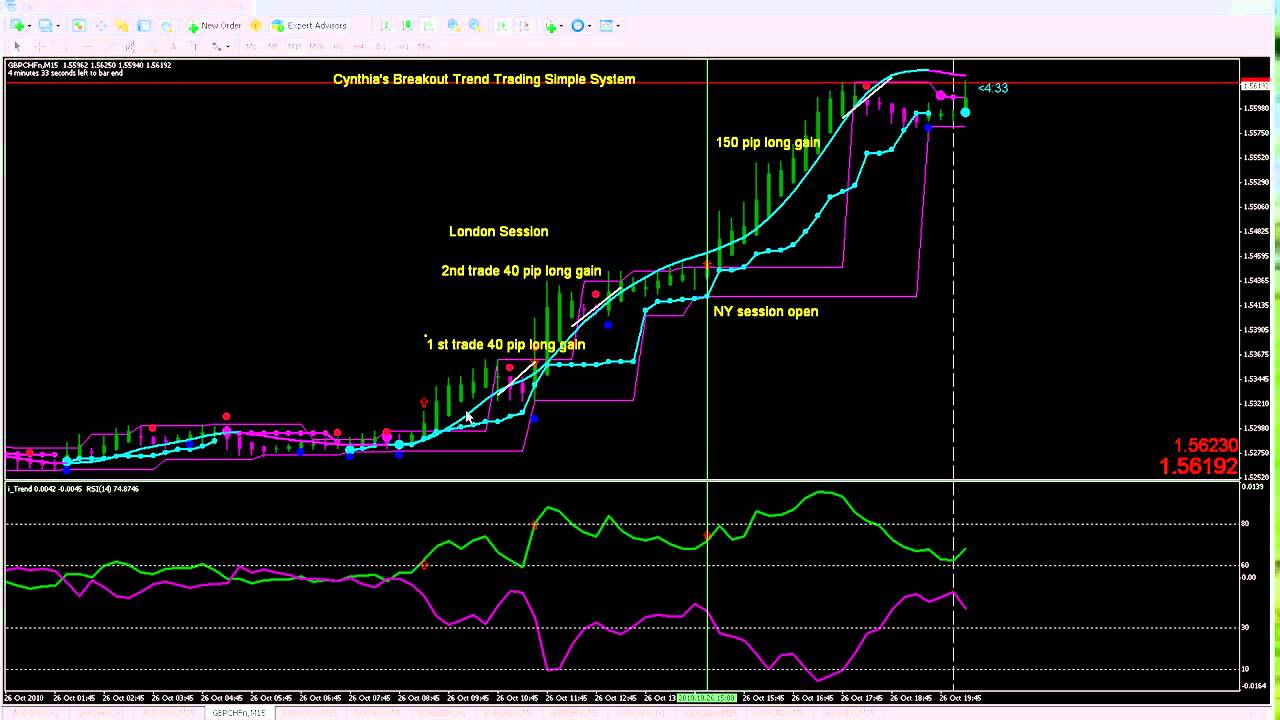This screenshot has height=720, width=1280.
Task: Switch to M5 timeframe
Action: pyautogui.click(x=273, y=46)
